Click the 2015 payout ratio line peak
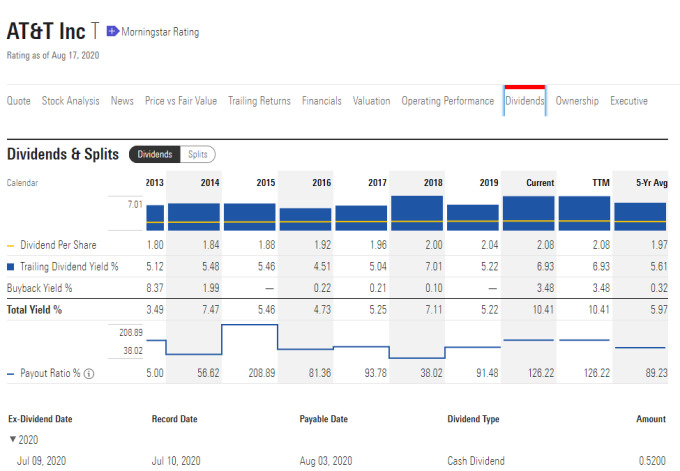This screenshot has height=471, width=680. point(250,324)
